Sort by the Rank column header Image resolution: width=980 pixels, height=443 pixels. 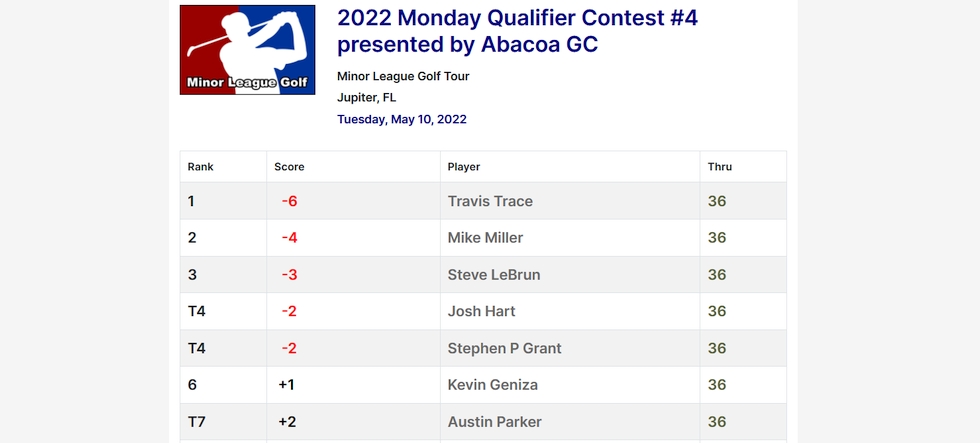201,167
